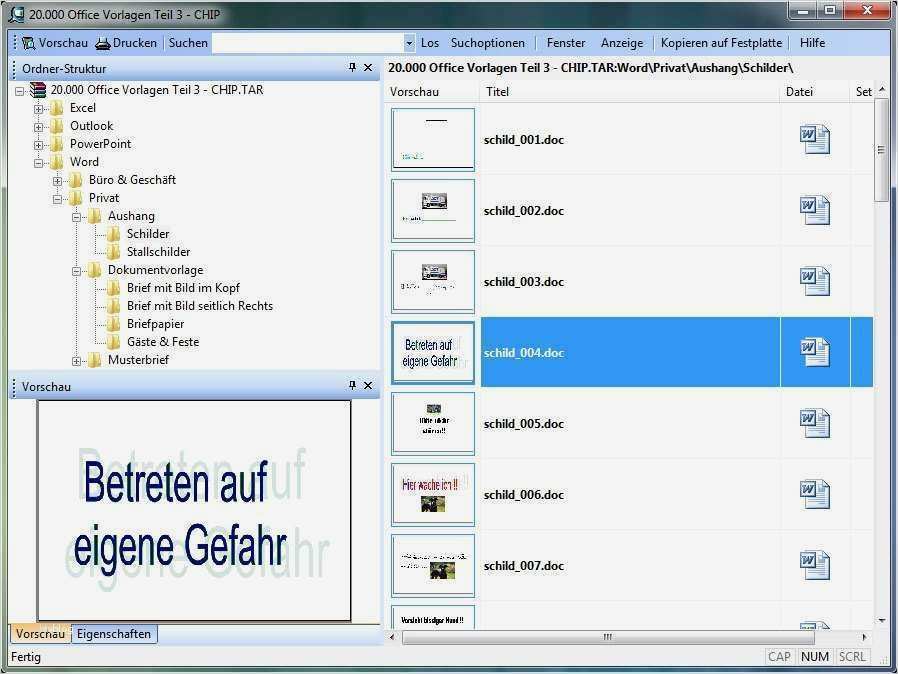Click the Betreten auf eigene Gefahr thumbnail
Screen dimensions: 898x674
pyautogui.click(x=432, y=351)
